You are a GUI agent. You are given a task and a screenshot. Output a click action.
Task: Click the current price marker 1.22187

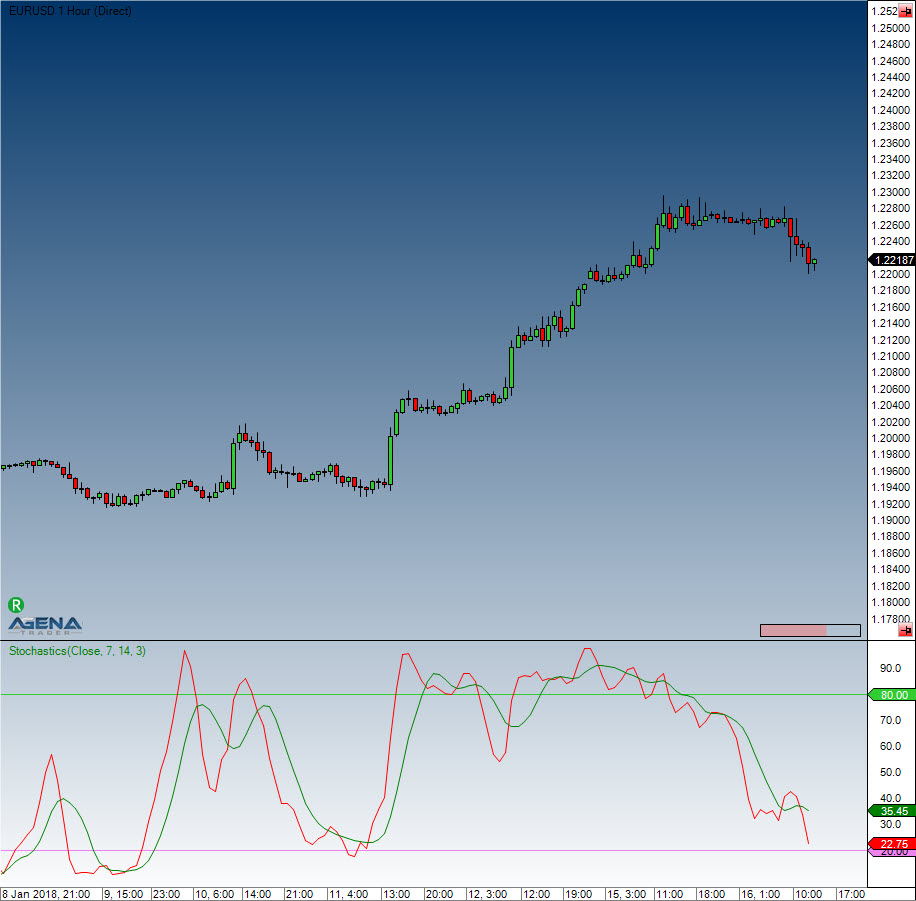(x=889, y=260)
